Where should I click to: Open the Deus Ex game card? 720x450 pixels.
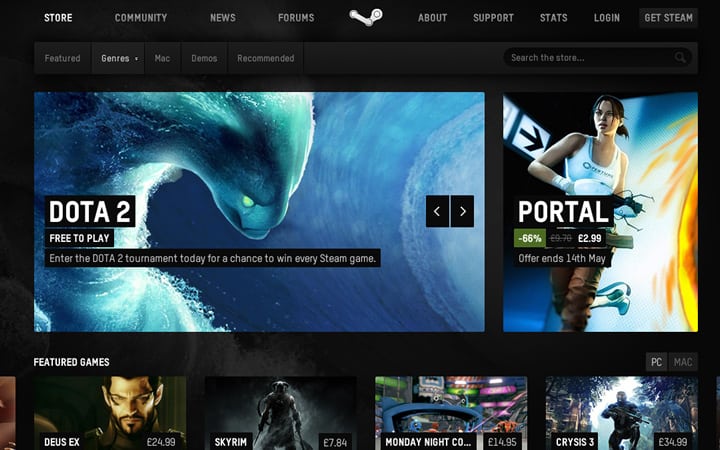pos(110,413)
